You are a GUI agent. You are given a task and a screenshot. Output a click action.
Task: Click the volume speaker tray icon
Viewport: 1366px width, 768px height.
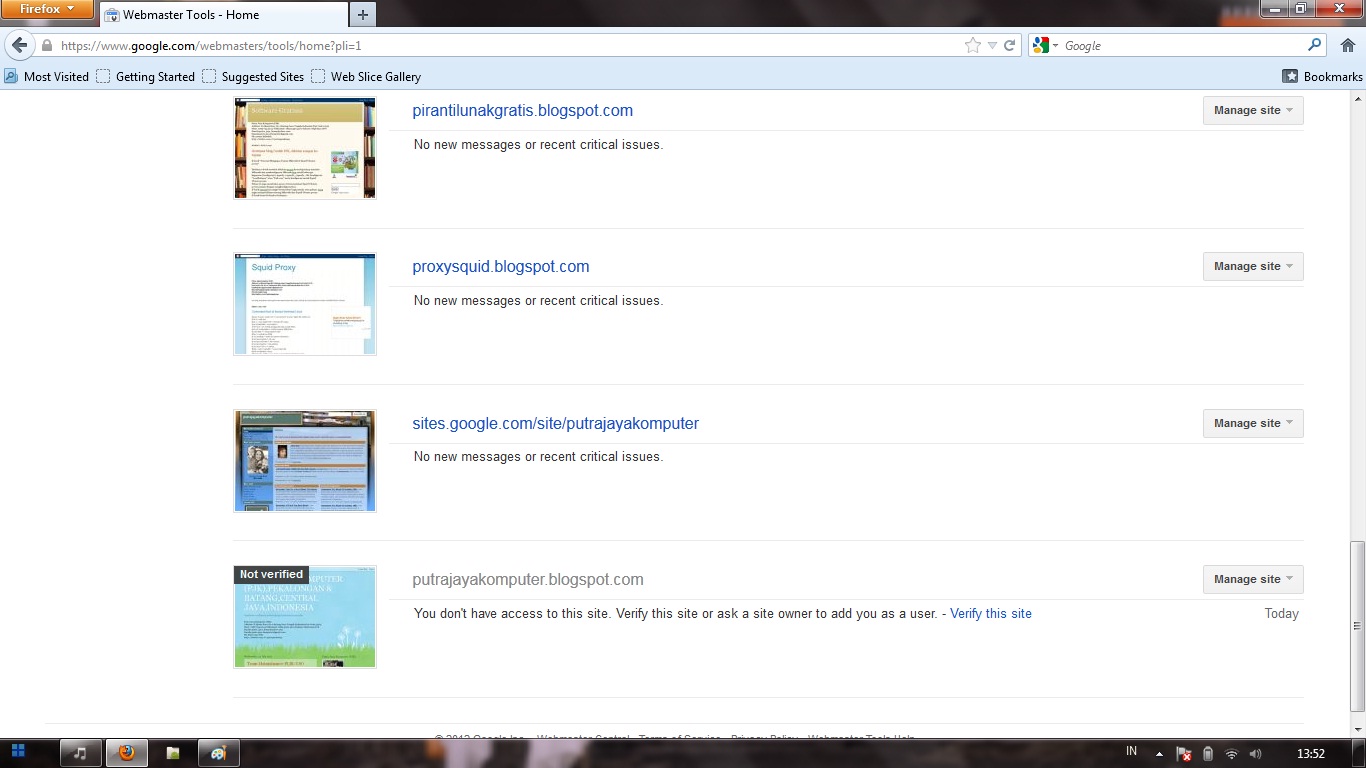tap(1255, 754)
